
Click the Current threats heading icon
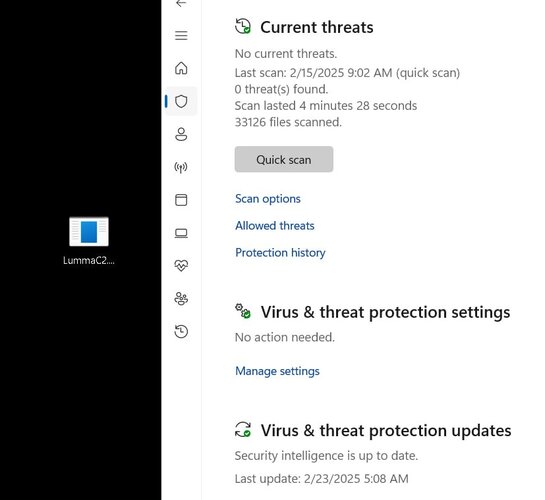[243, 26]
